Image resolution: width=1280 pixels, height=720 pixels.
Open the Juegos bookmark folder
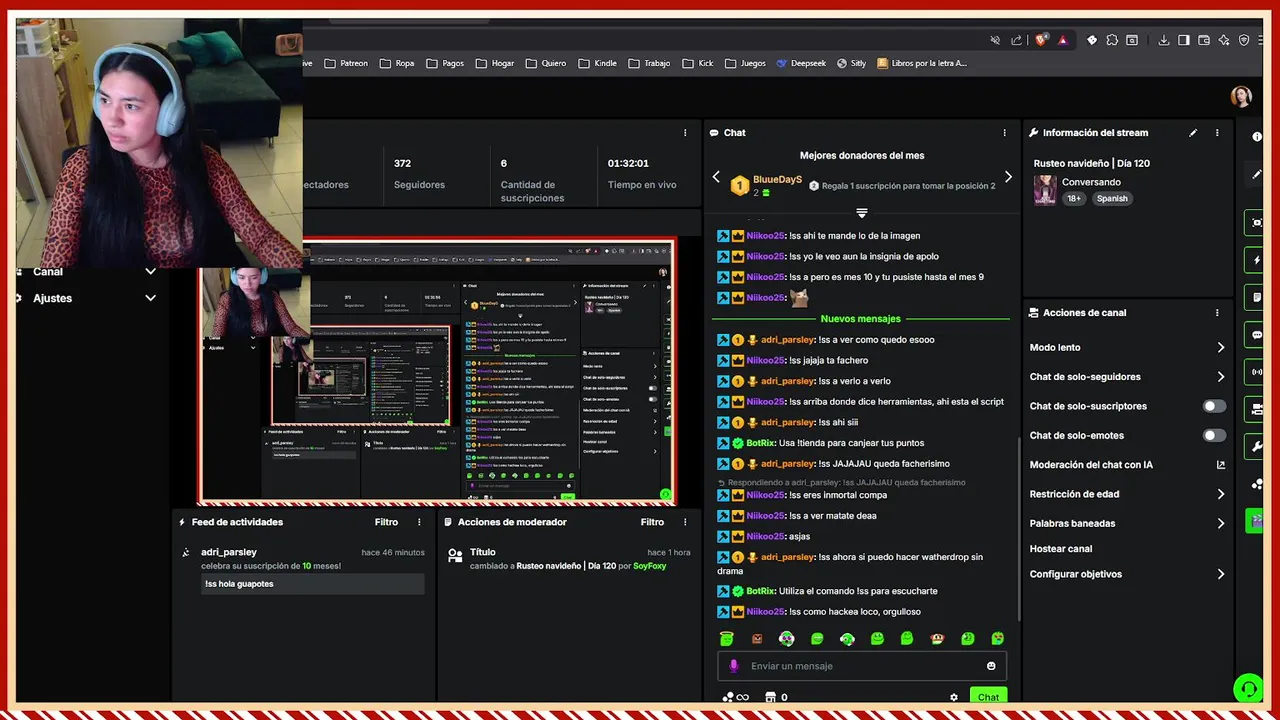744,63
